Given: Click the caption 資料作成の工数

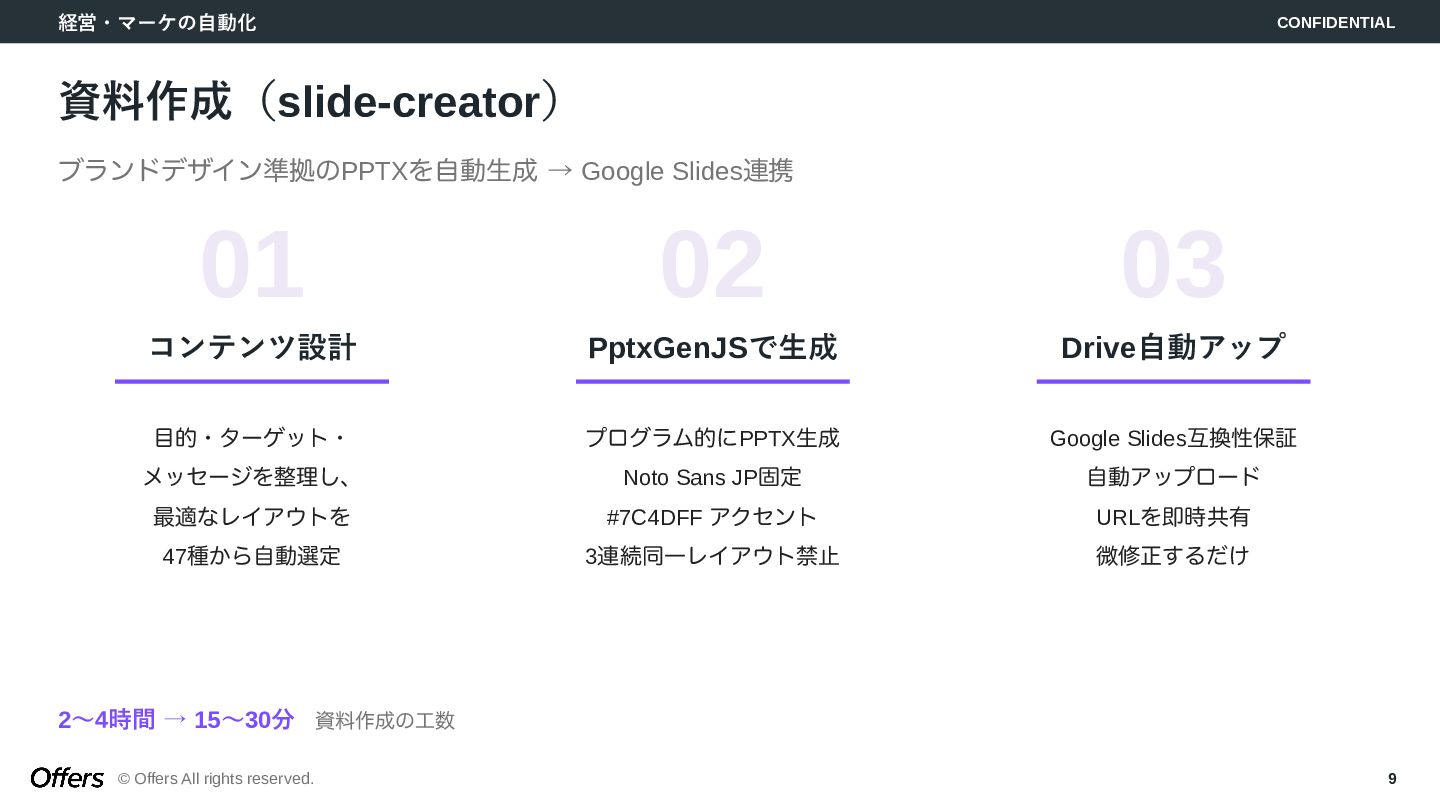Looking at the screenshot, I should (385, 720).
